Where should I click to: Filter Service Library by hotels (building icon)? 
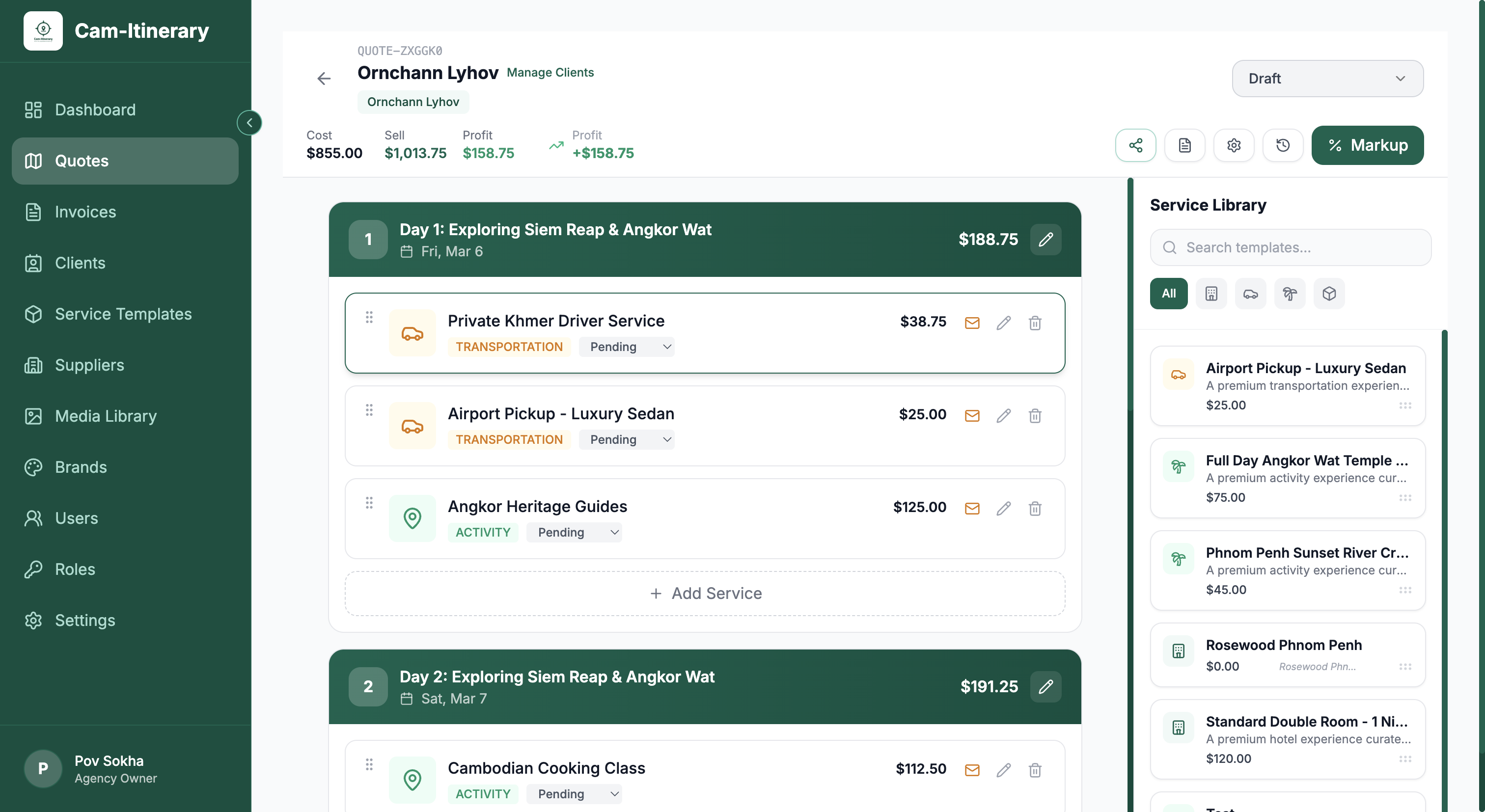(x=1211, y=294)
